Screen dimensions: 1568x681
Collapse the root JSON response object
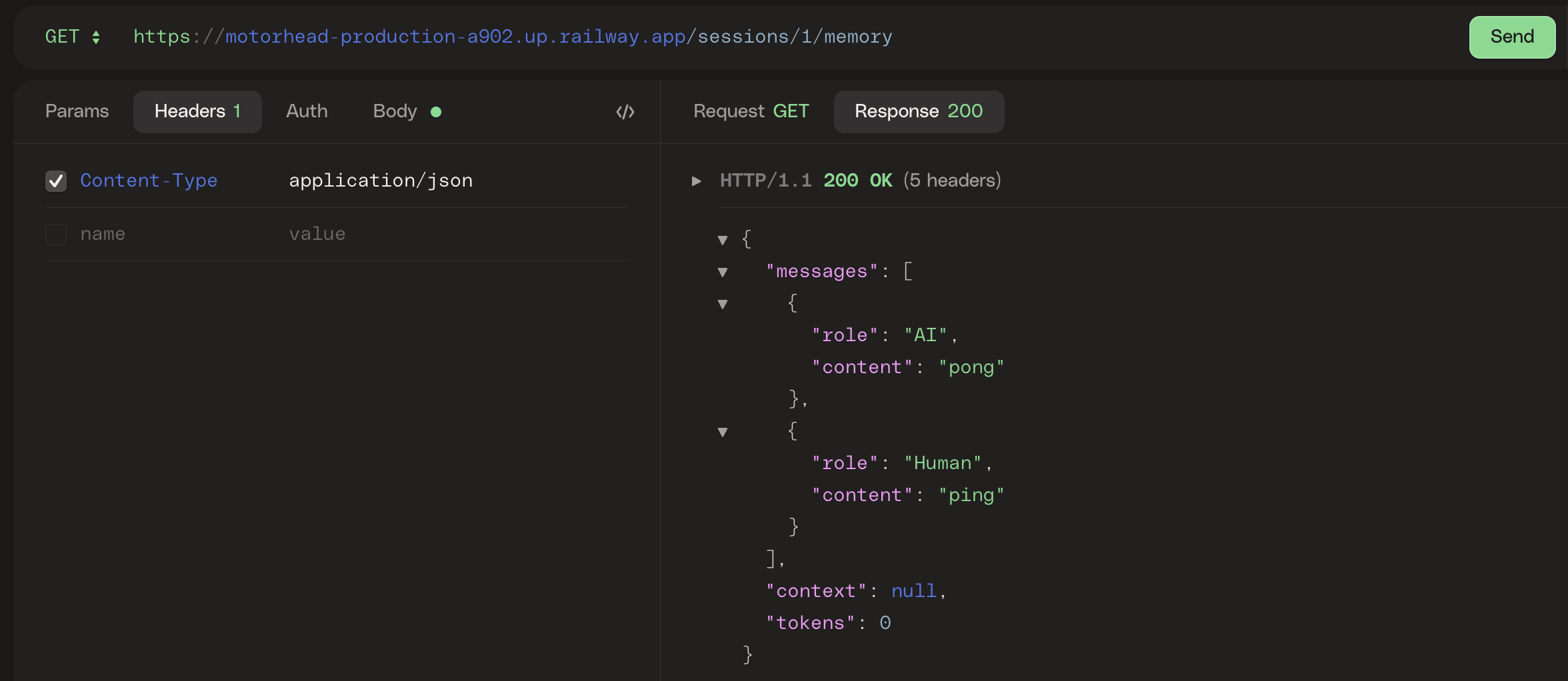point(723,240)
